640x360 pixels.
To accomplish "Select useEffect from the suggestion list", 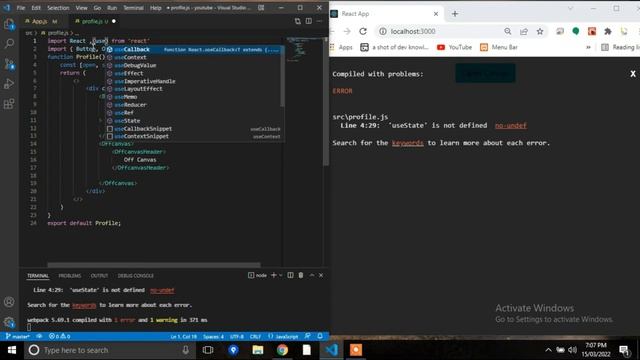I will (x=195, y=73).
